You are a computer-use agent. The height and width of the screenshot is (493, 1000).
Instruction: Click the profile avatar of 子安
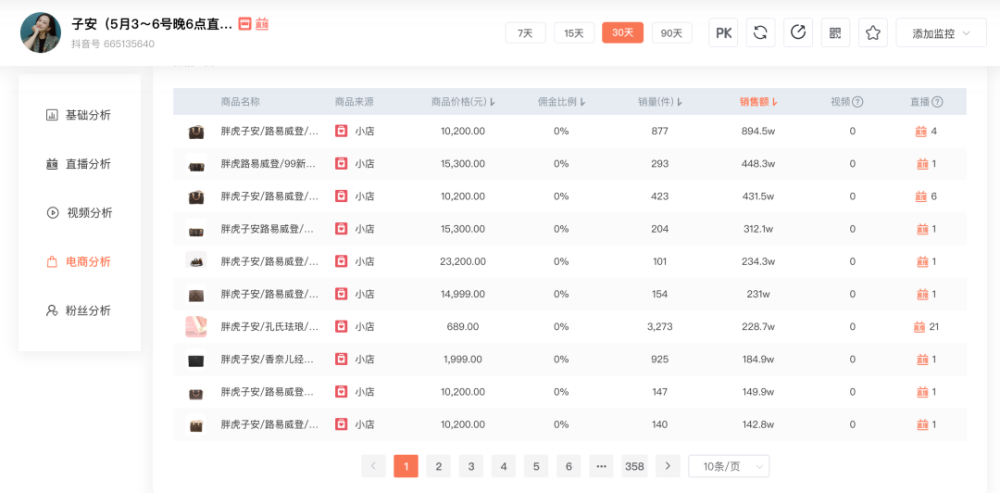click(x=41, y=33)
